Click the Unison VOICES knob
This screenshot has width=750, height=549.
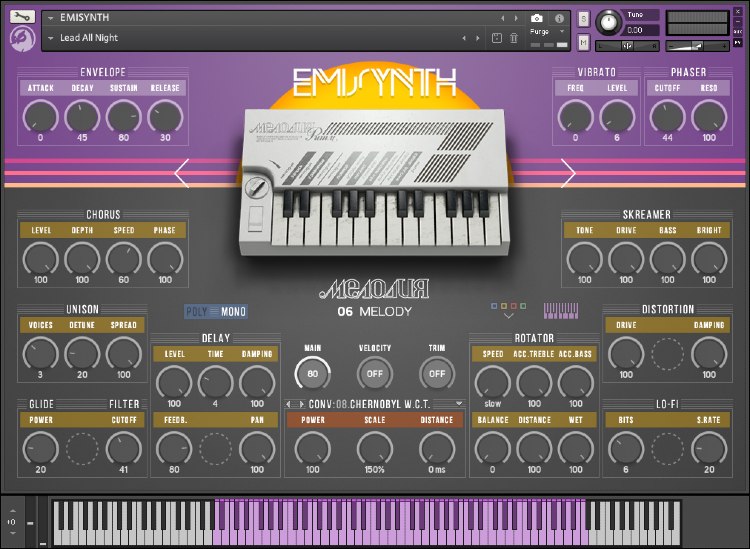pyautogui.click(x=41, y=353)
